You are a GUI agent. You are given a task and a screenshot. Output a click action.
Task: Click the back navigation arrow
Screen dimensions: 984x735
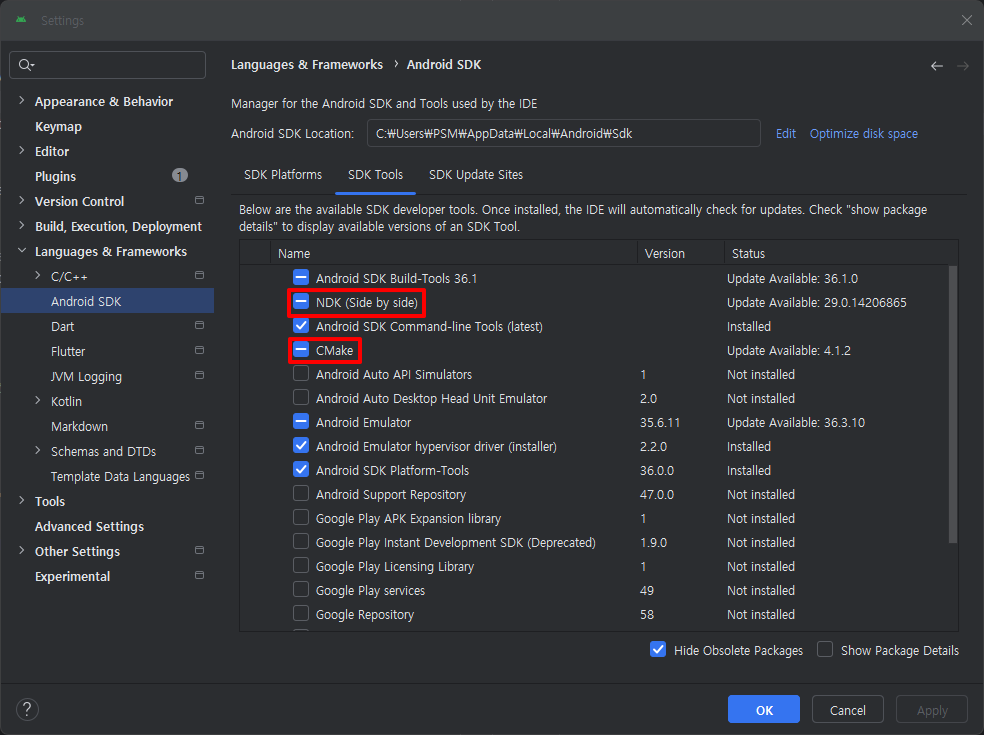(x=936, y=66)
